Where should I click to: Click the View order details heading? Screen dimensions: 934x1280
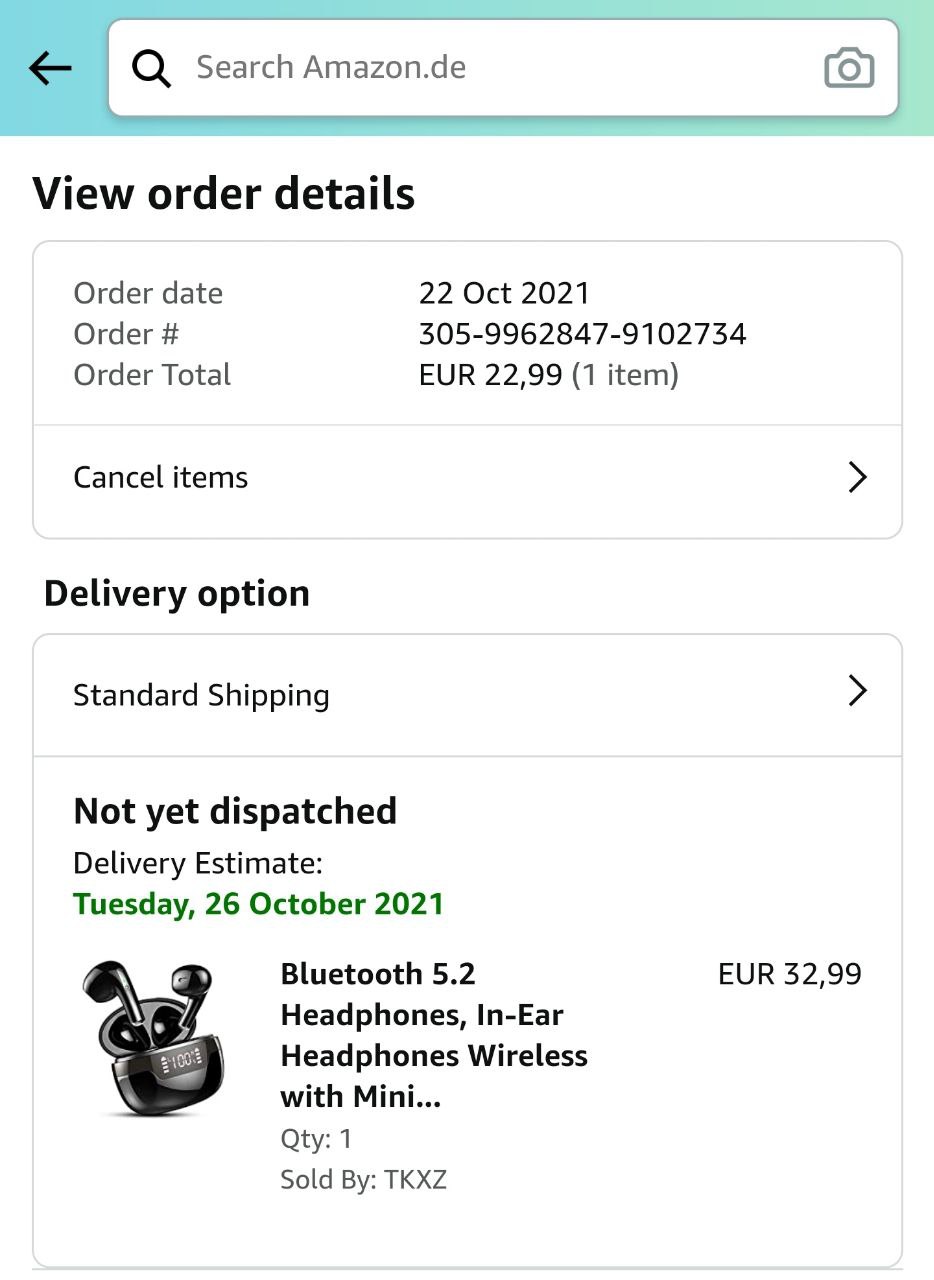(224, 193)
